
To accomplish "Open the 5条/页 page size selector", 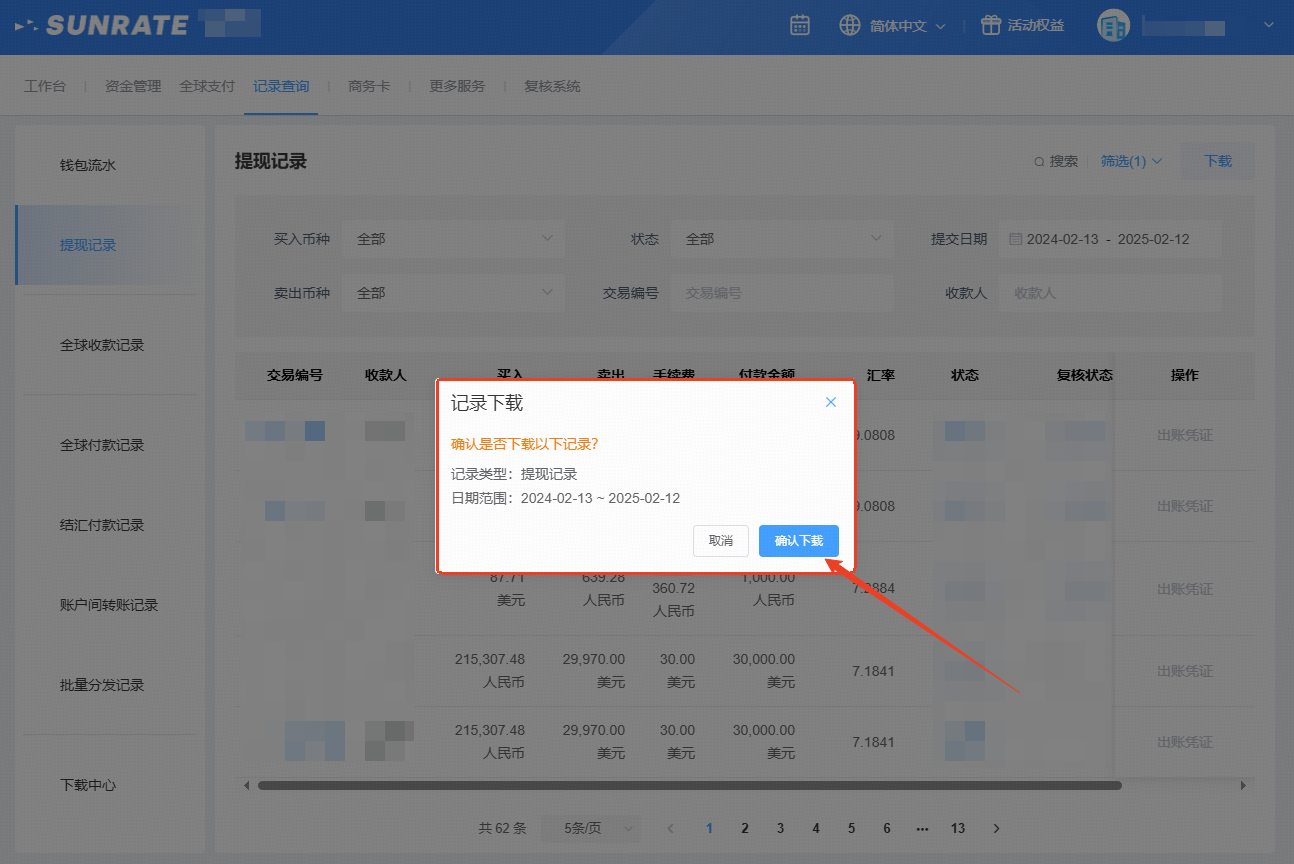I will click(591, 828).
